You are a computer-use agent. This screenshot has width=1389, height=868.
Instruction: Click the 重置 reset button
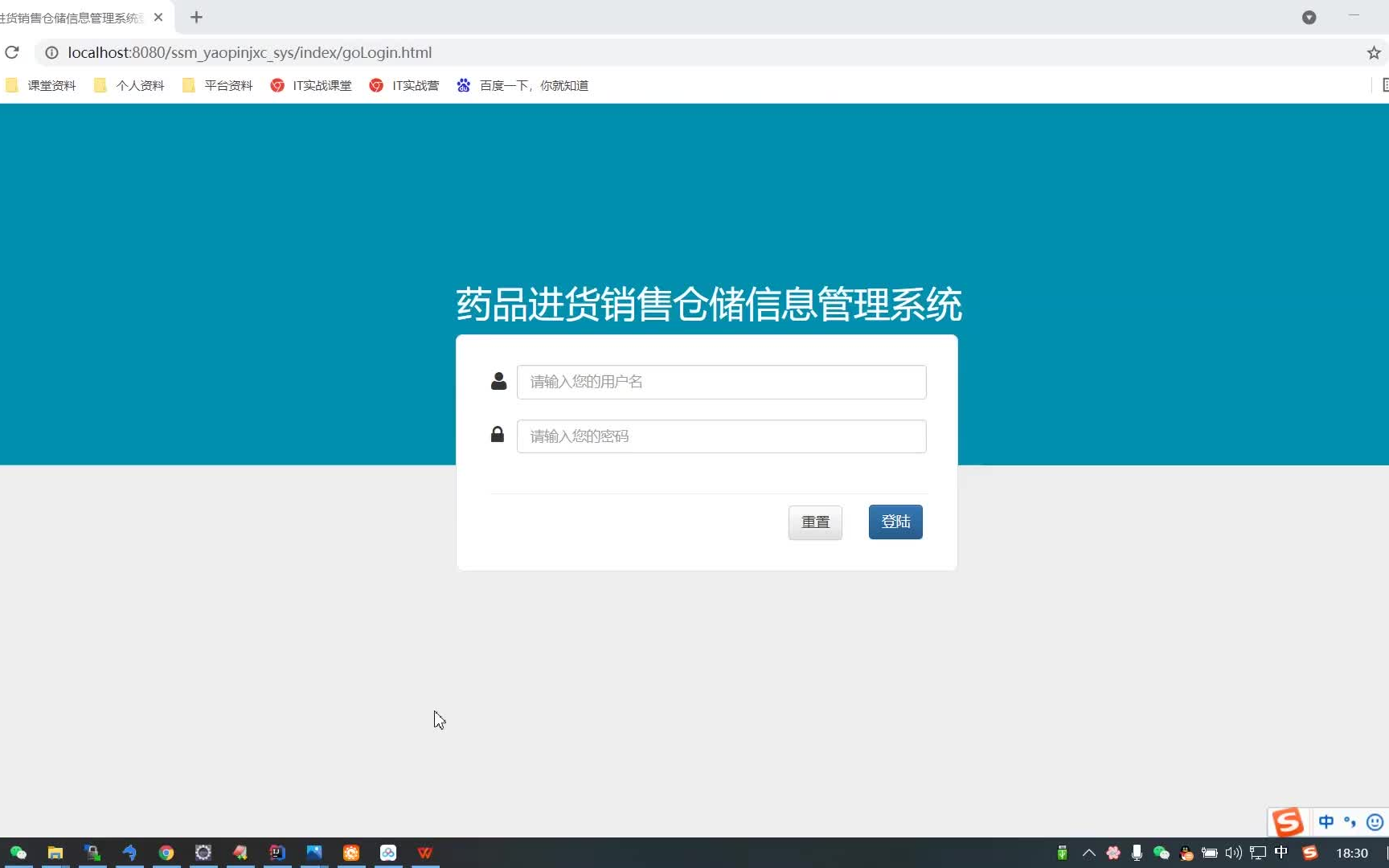[x=815, y=522]
